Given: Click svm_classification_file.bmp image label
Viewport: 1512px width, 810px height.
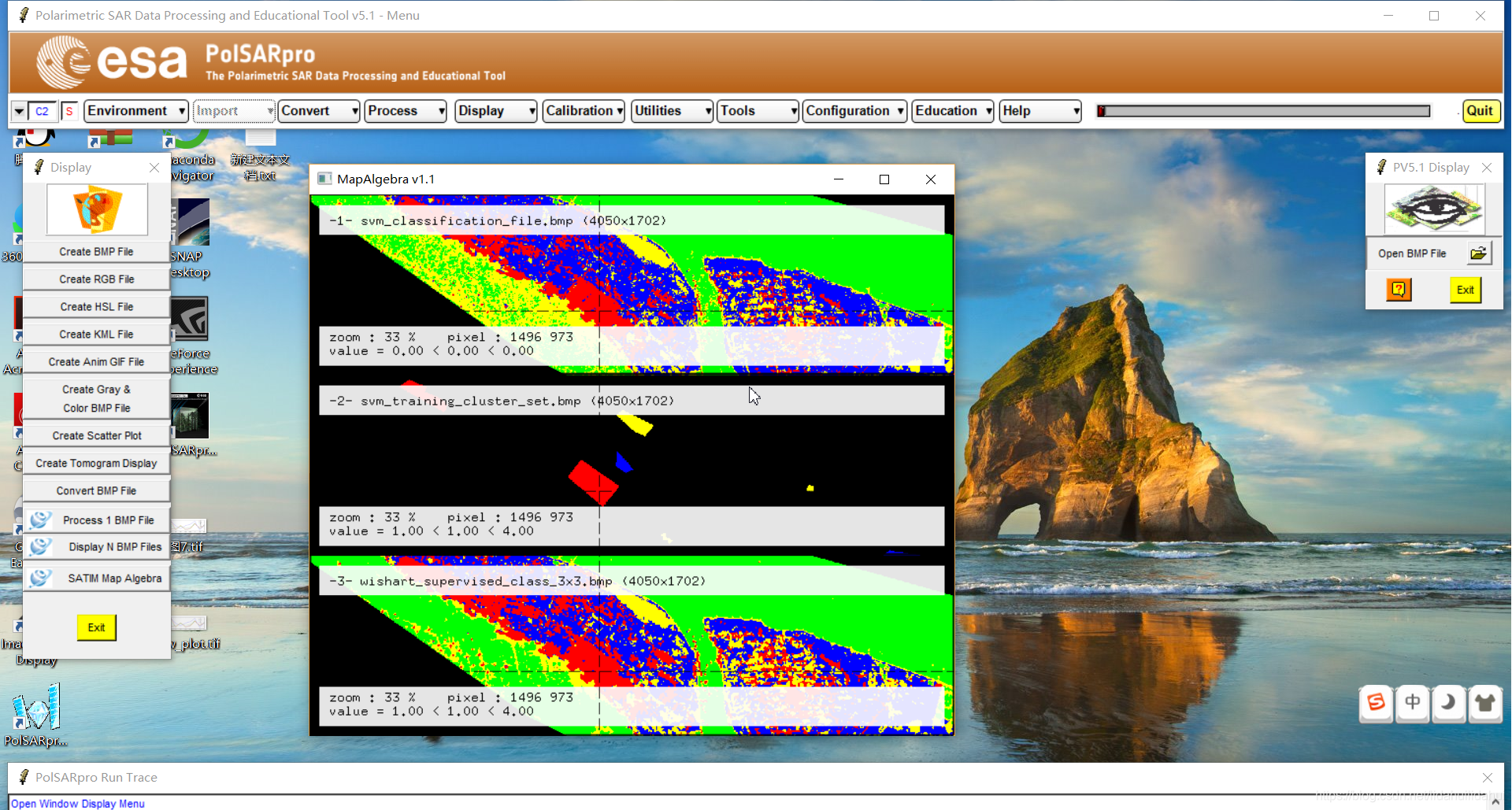Looking at the screenshot, I should pyautogui.click(x=632, y=220).
